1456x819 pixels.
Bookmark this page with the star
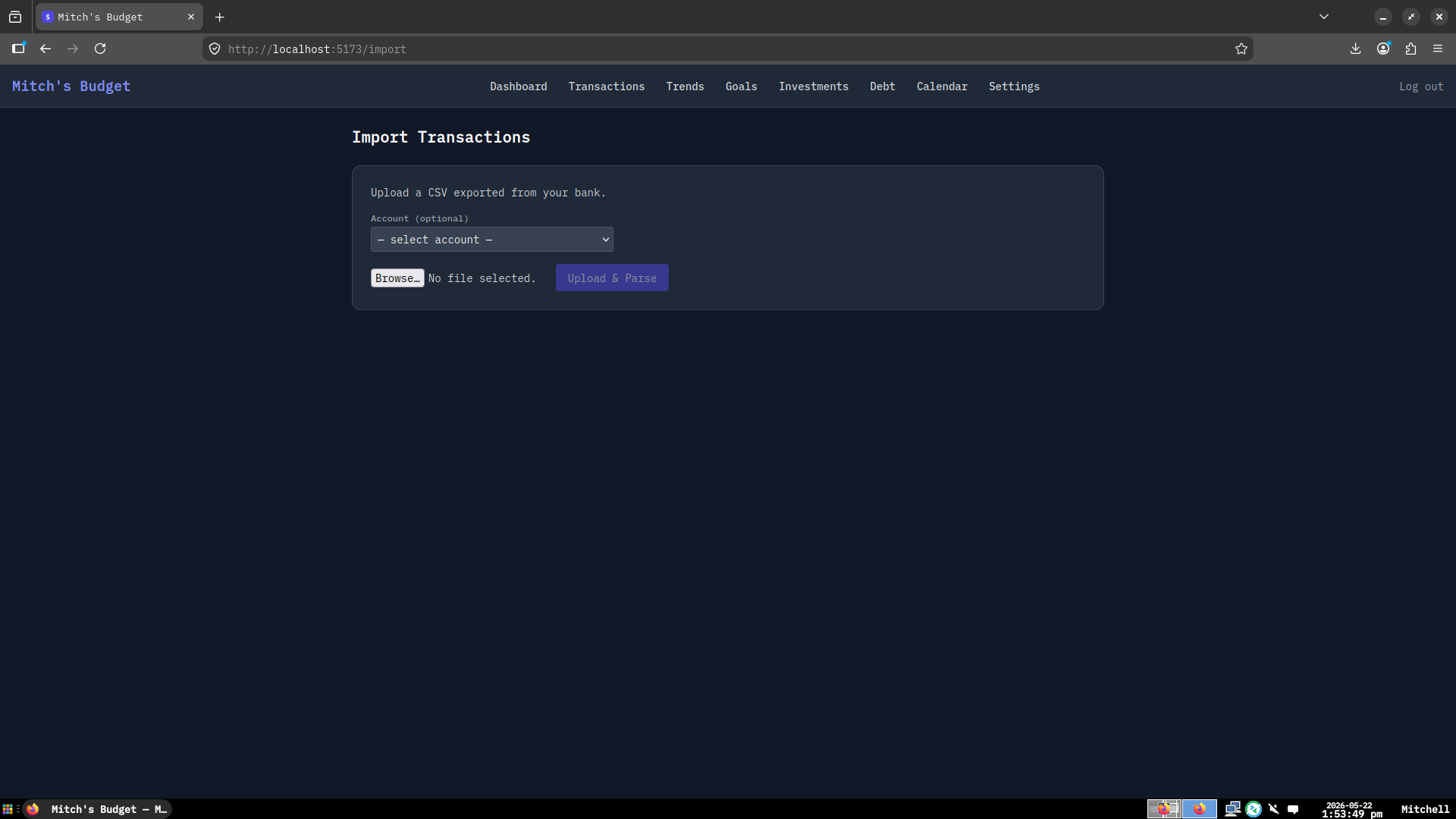click(1241, 49)
